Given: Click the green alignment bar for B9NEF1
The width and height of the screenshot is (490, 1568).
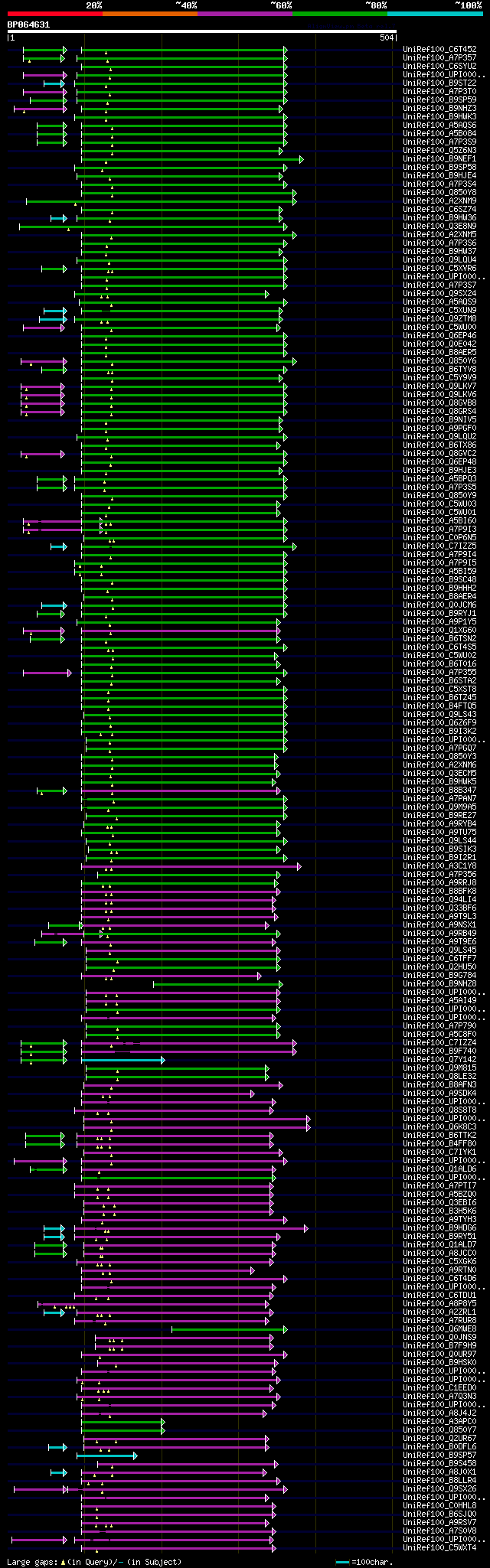Looking at the screenshot, I should coord(192,159).
